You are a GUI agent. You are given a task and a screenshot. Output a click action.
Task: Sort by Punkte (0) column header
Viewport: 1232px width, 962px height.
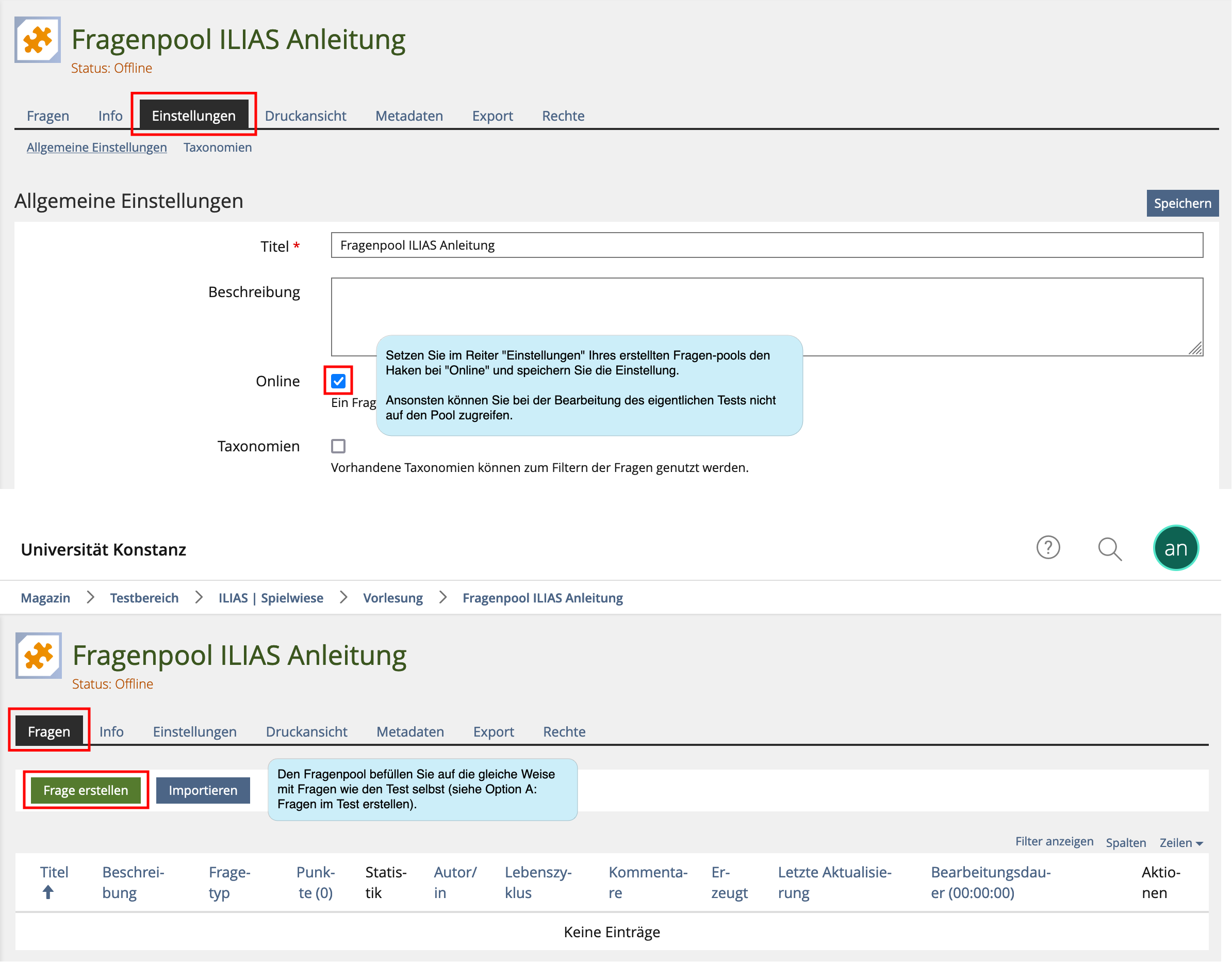(x=316, y=883)
